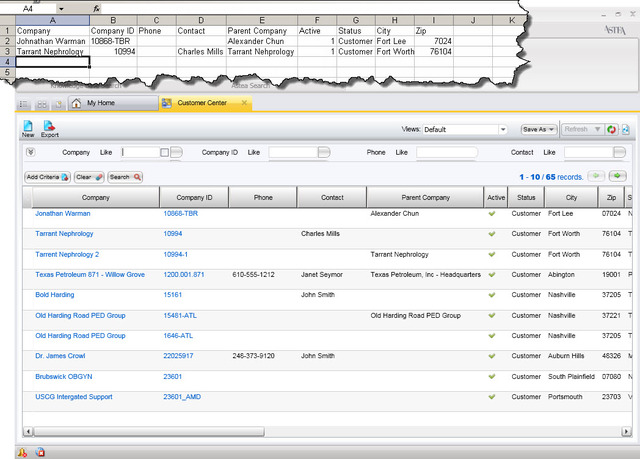Sort by the Parent Company column header
The height and width of the screenshot is (459, 640).
[425, 197]
